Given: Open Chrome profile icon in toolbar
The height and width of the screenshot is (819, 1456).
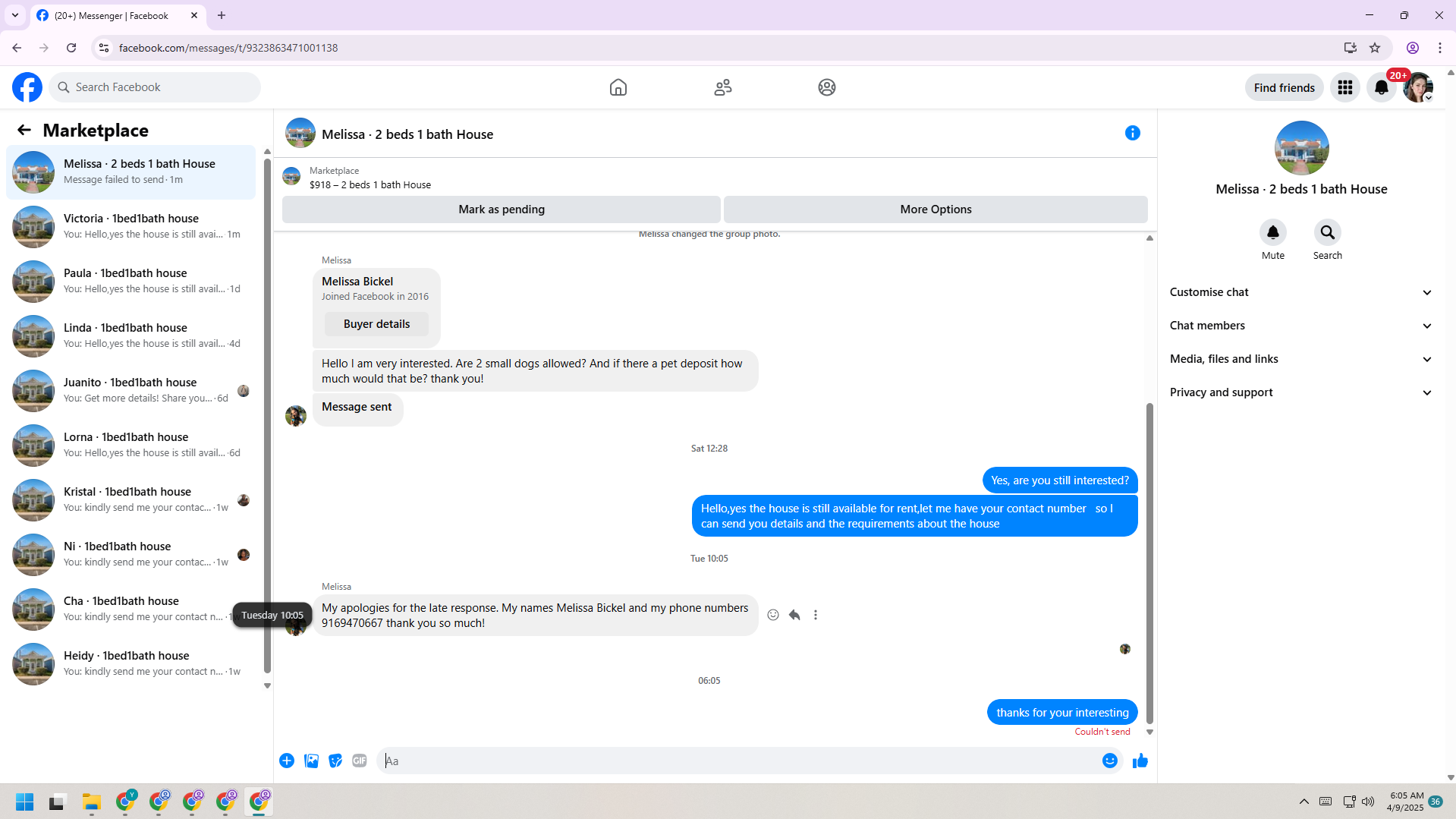Looking at the screenshot, I should tap(1413, 48).
